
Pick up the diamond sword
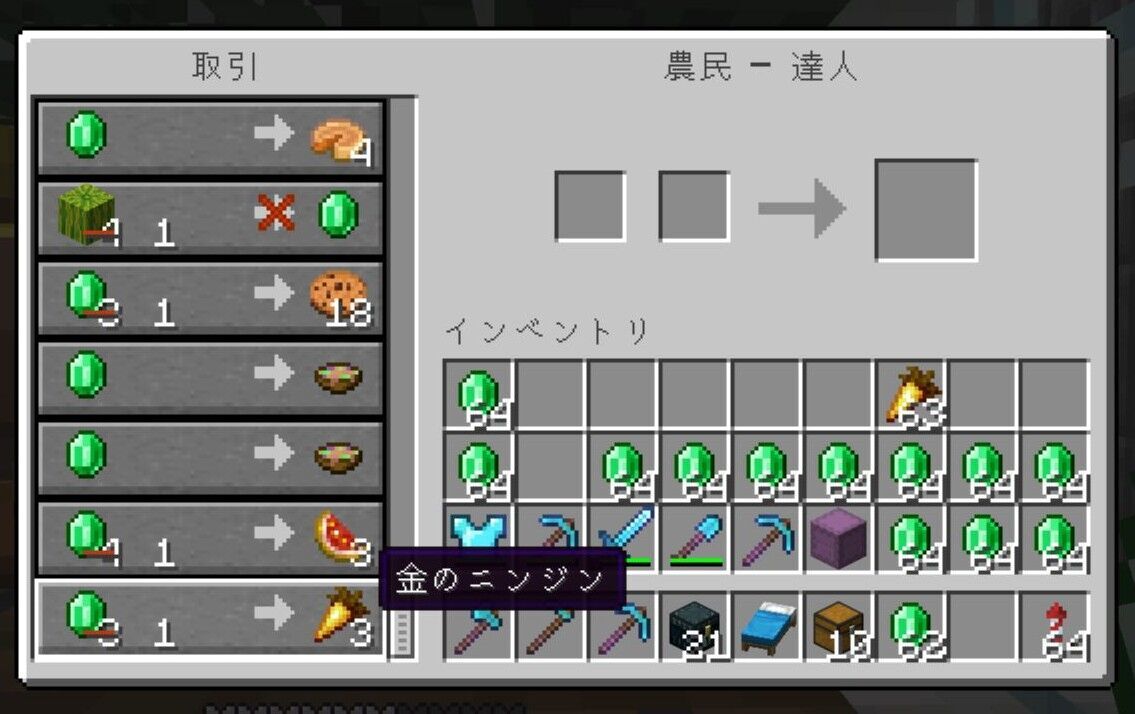[623, 539]
